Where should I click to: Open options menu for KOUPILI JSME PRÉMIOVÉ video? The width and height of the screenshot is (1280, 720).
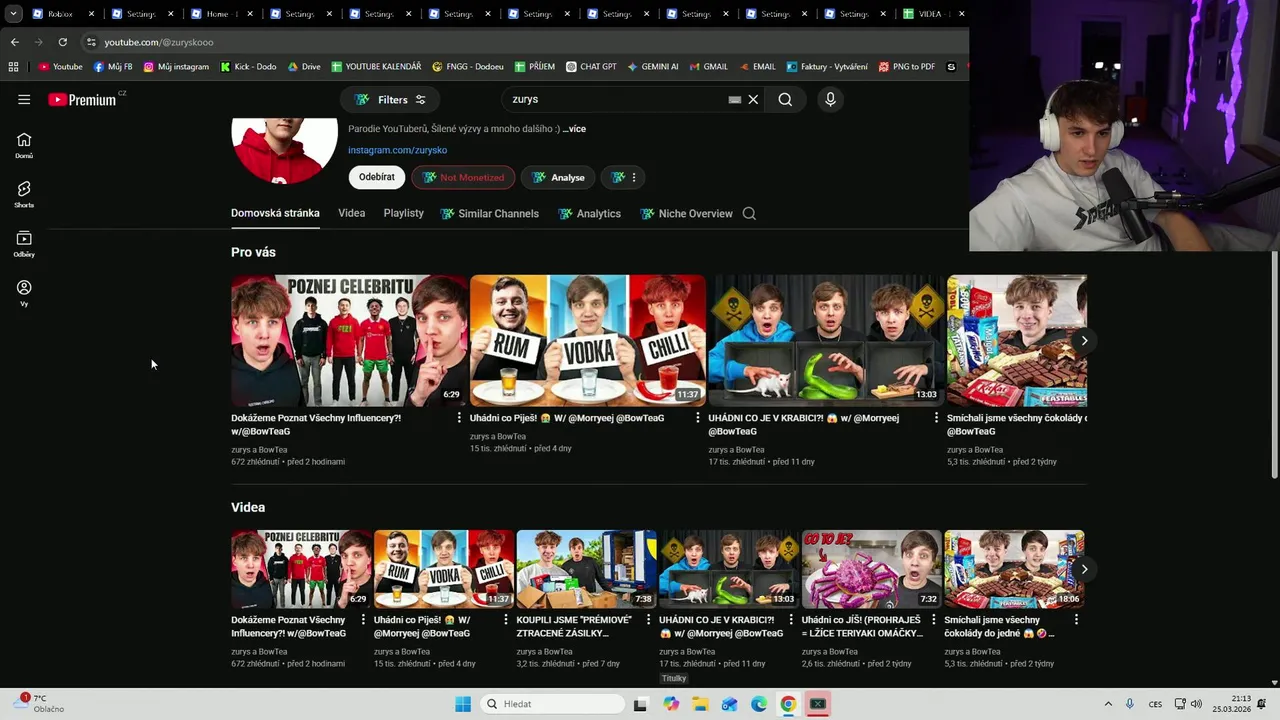point(648,620)
